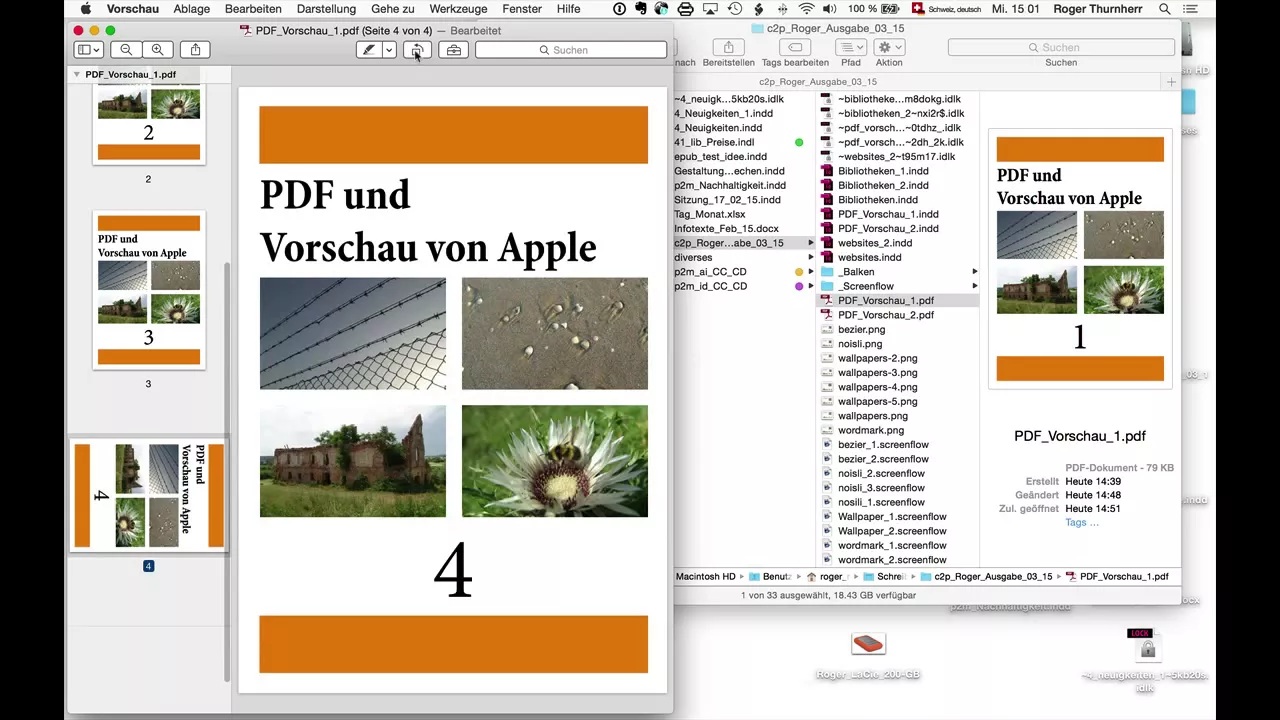The height and width of the screenshot is (720, 1280).
Task: Open the Hilfe menu
Action: tap(568, 9)
